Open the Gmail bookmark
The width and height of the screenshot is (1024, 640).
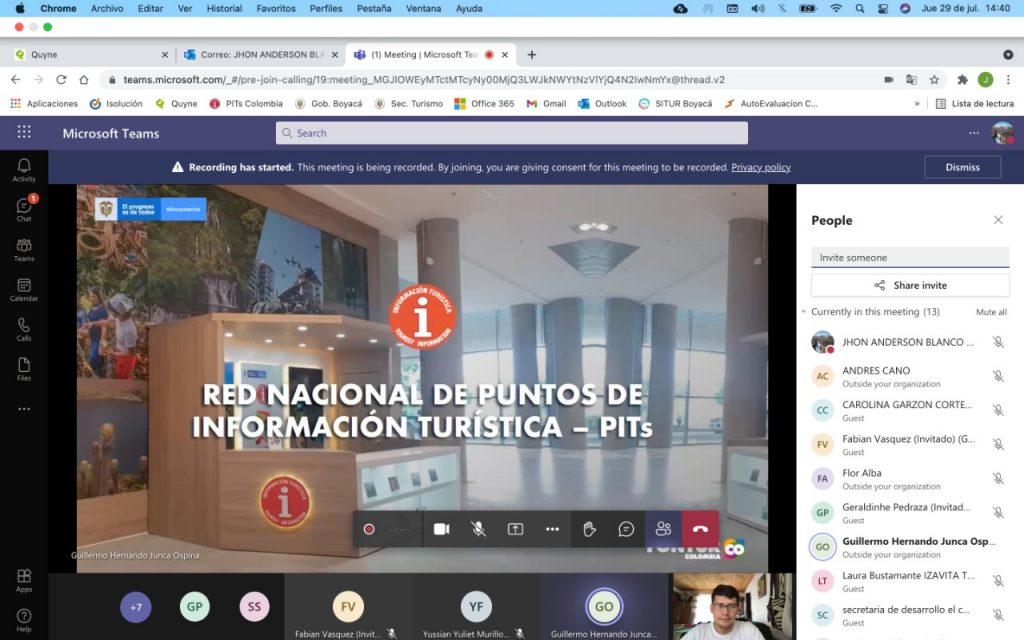pos(546,103)
